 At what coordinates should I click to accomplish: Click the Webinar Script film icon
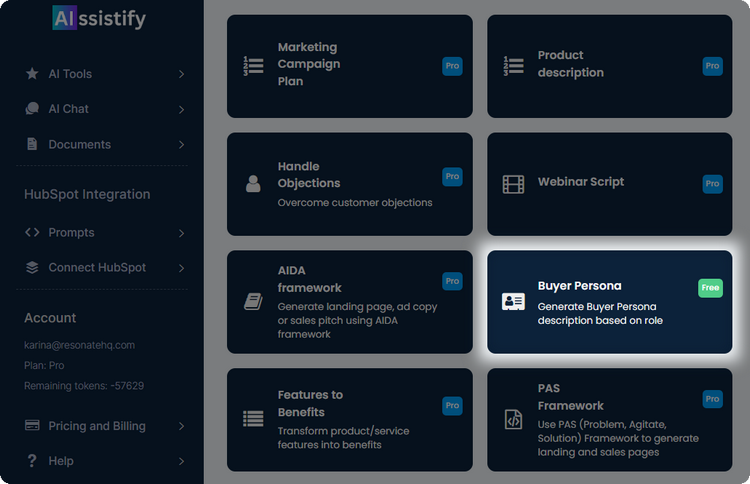pos(513,184)
